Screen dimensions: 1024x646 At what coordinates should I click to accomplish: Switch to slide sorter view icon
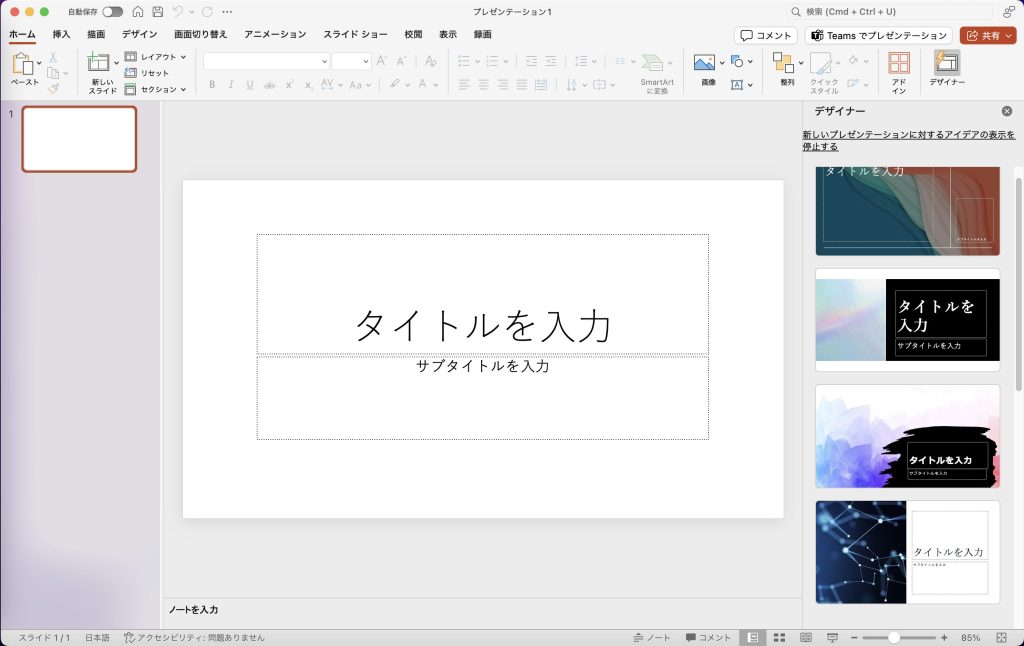coord(779,637)
